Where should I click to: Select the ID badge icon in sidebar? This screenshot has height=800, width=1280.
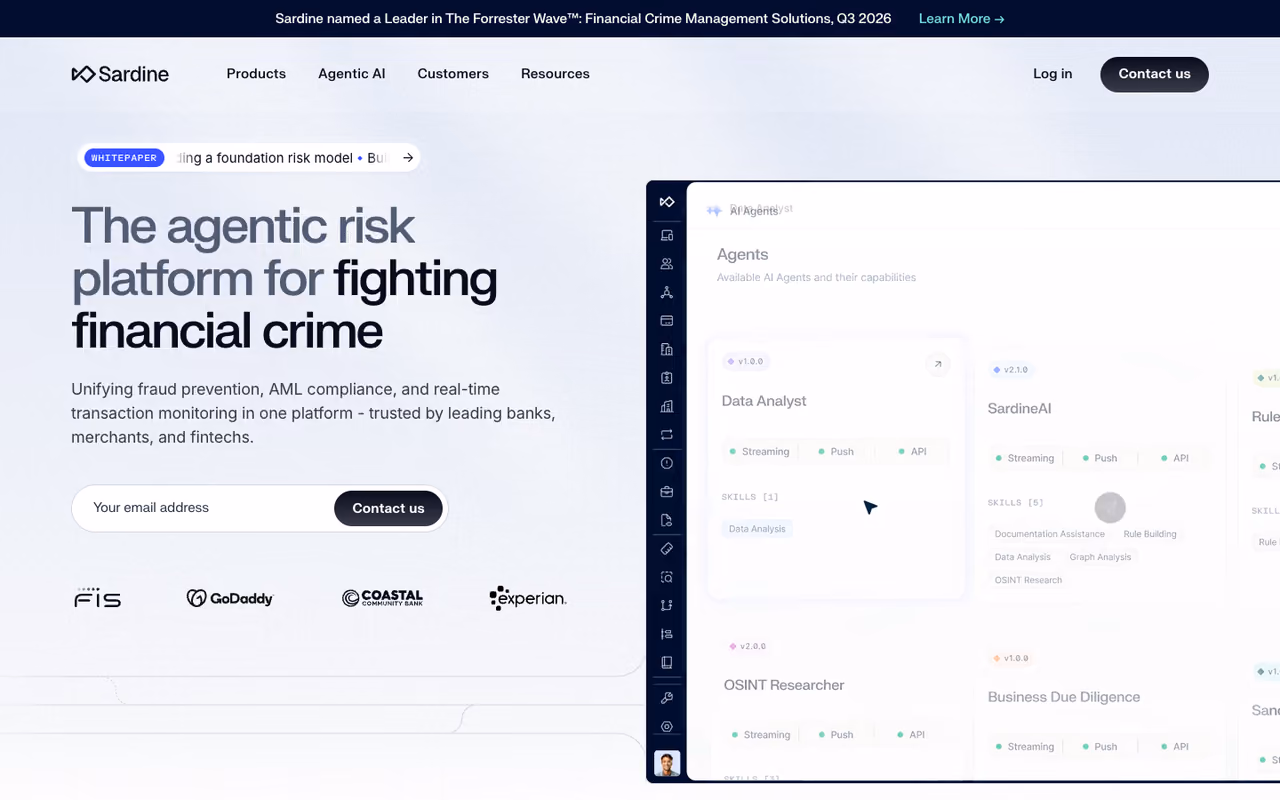point(667,378)
